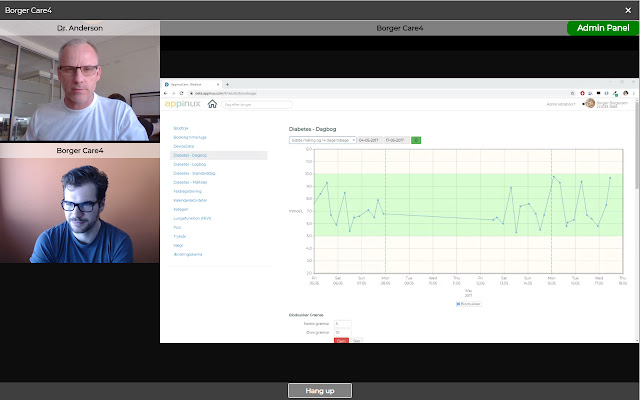Select Lungefunktion (FEV1) in sidebar
640x400 pixels.
(x=192, y=218)
